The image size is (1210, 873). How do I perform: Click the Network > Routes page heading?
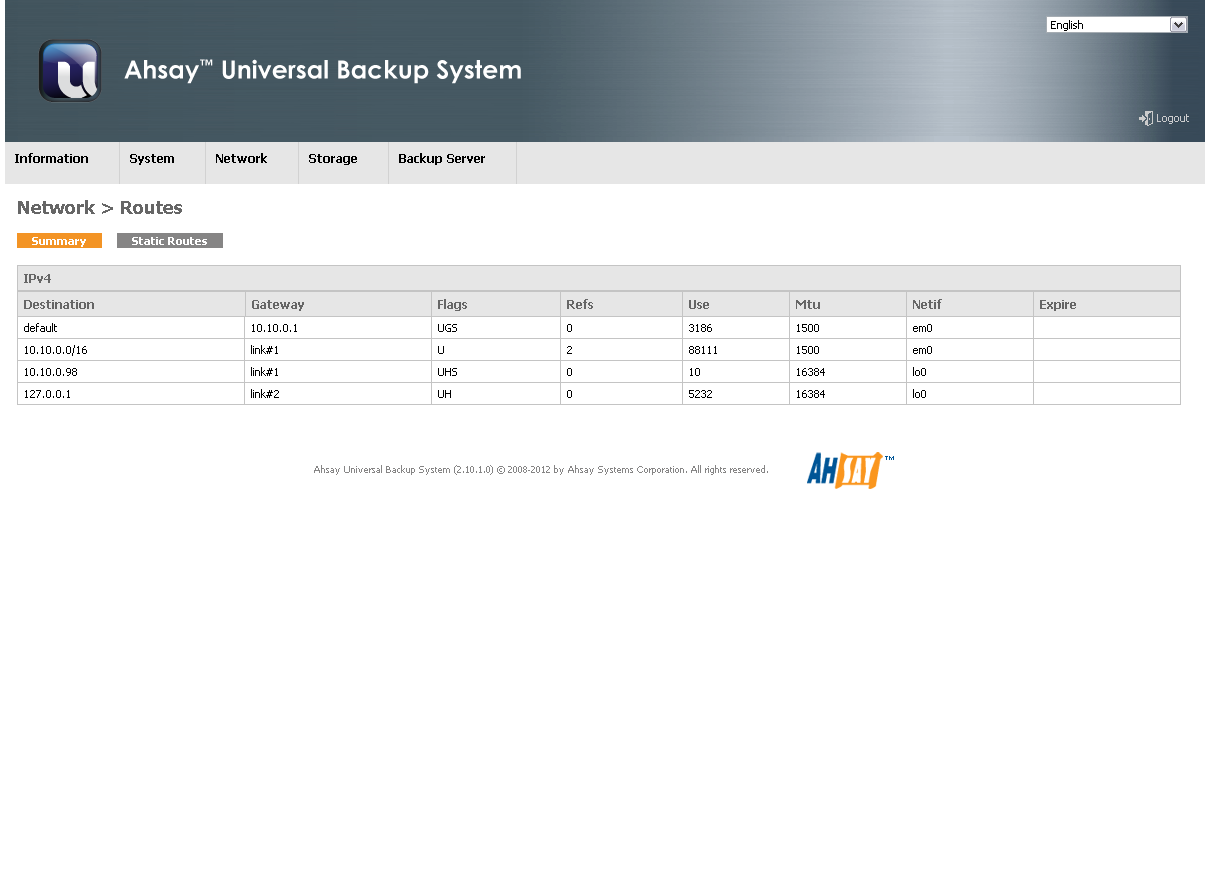coord(100,208)
